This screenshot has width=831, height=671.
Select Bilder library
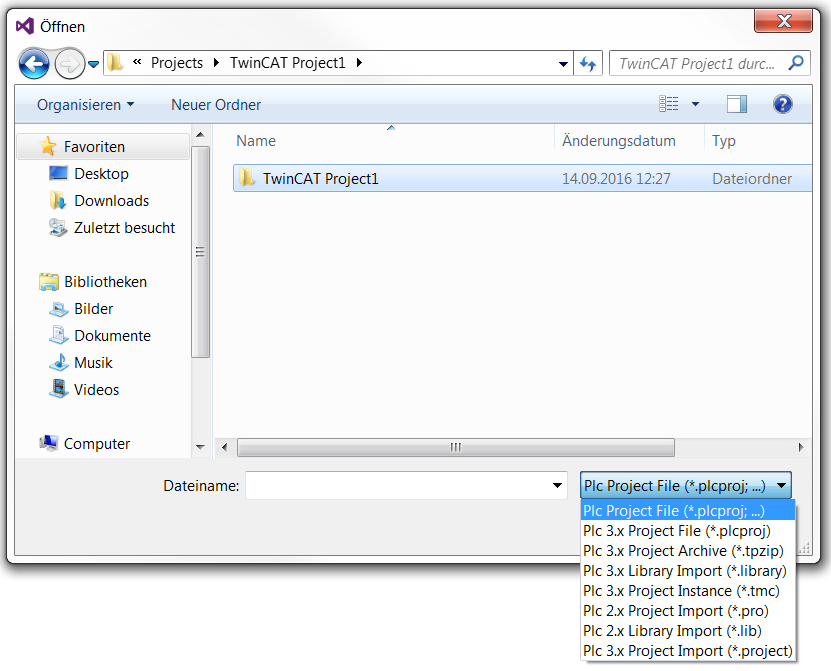point(94,309)
